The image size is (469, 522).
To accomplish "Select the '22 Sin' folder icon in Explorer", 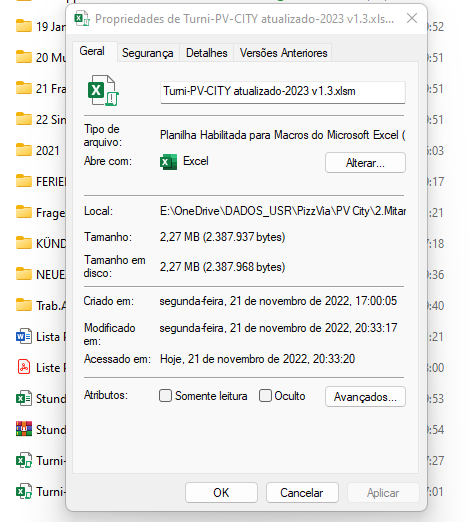I will [24, 119].
